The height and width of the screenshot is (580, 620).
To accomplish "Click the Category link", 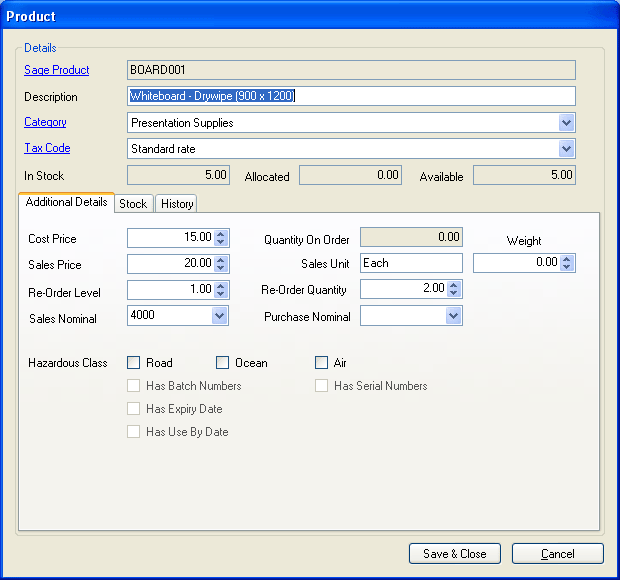I will coord(45,122).
